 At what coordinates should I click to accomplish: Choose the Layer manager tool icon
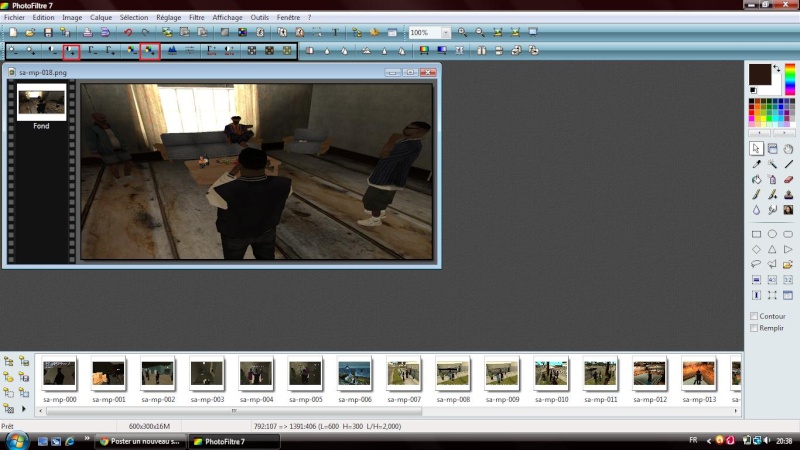pos(772,149)
